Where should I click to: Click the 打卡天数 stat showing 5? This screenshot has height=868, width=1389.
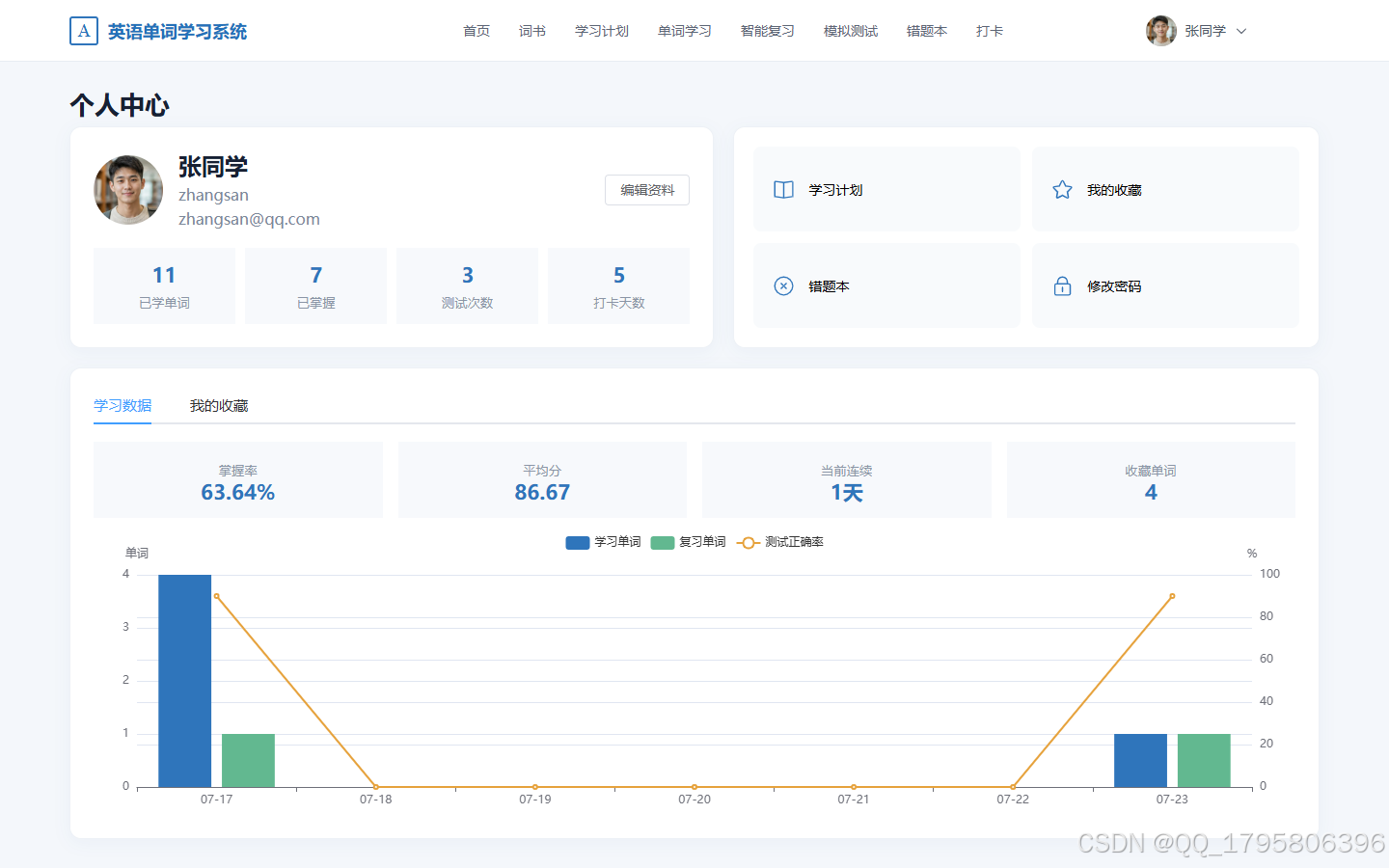click(x=618, y=286)
